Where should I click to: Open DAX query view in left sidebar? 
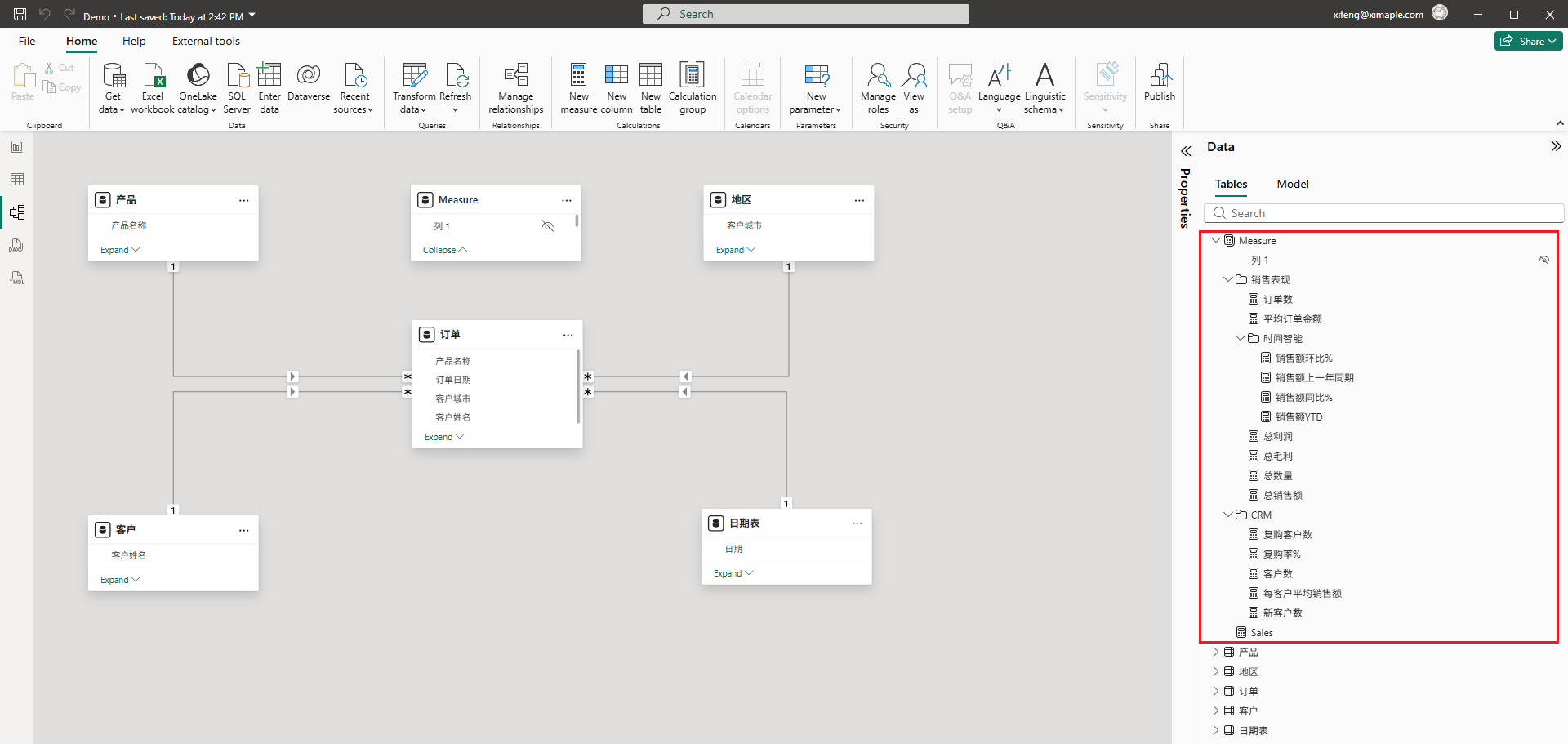click(x=17, y=245)
